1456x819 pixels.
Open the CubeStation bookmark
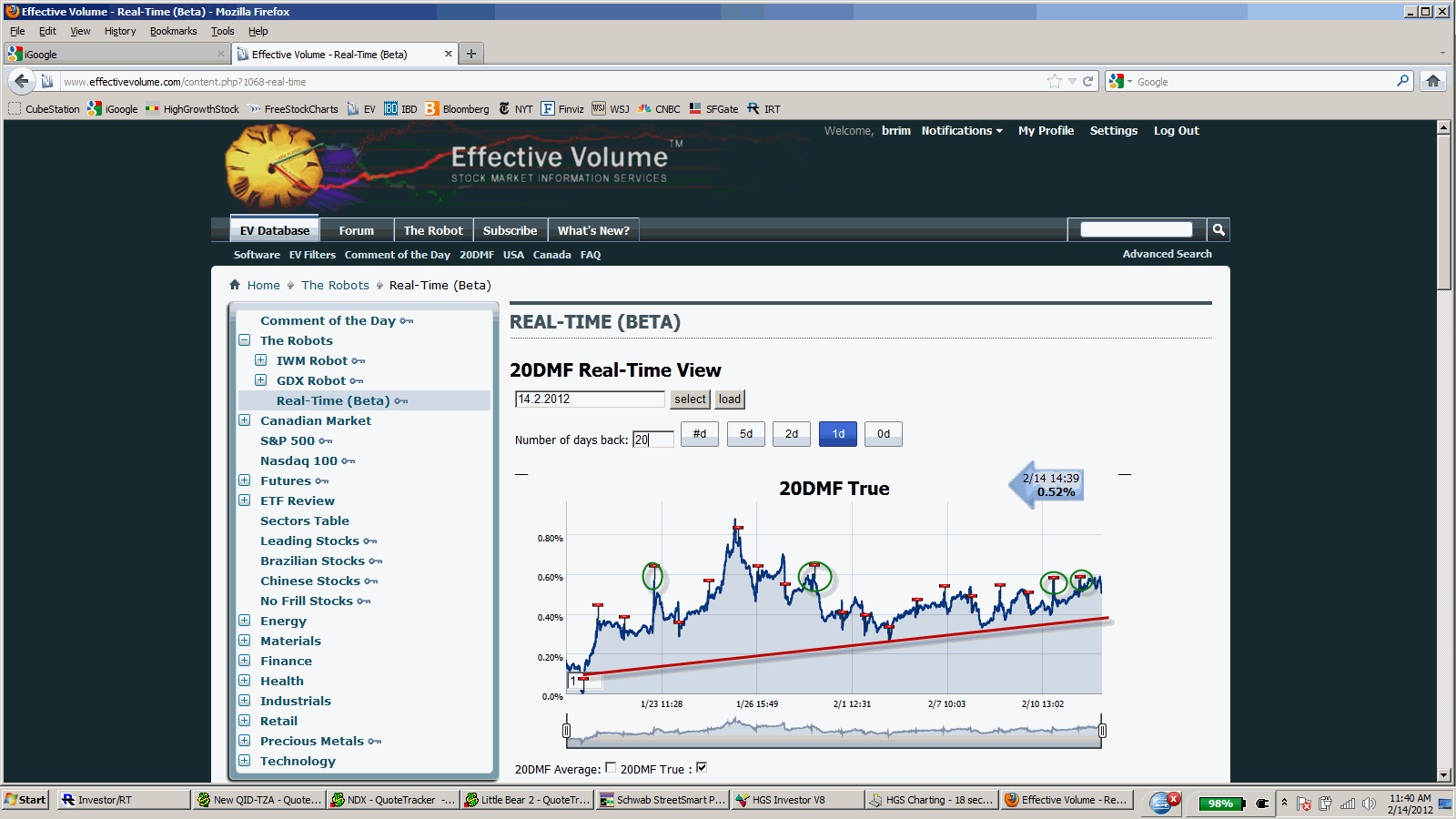tap(45, 108)
